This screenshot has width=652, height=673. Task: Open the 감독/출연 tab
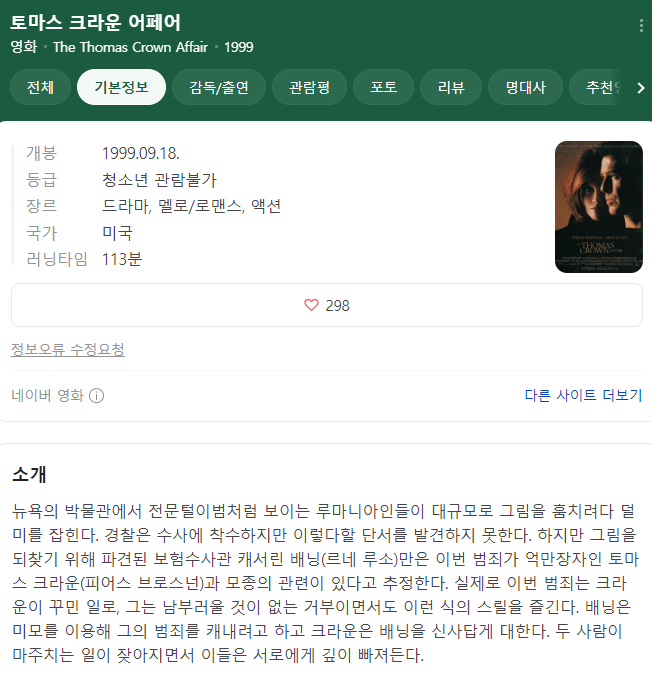point(219,88)
